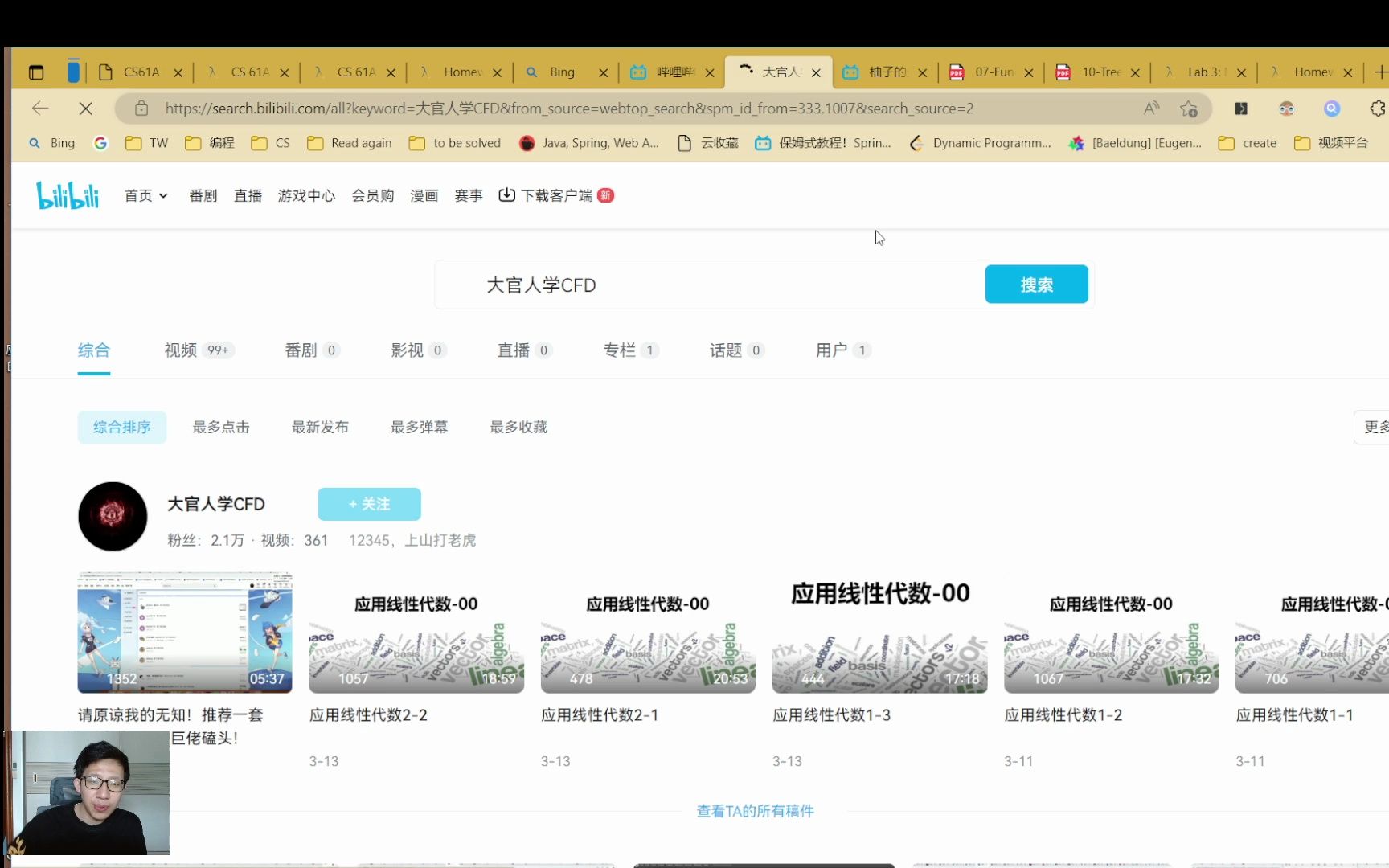
Task: Open the 视频平台 bookmarks folder
Action: click(x=1331, y=143)
